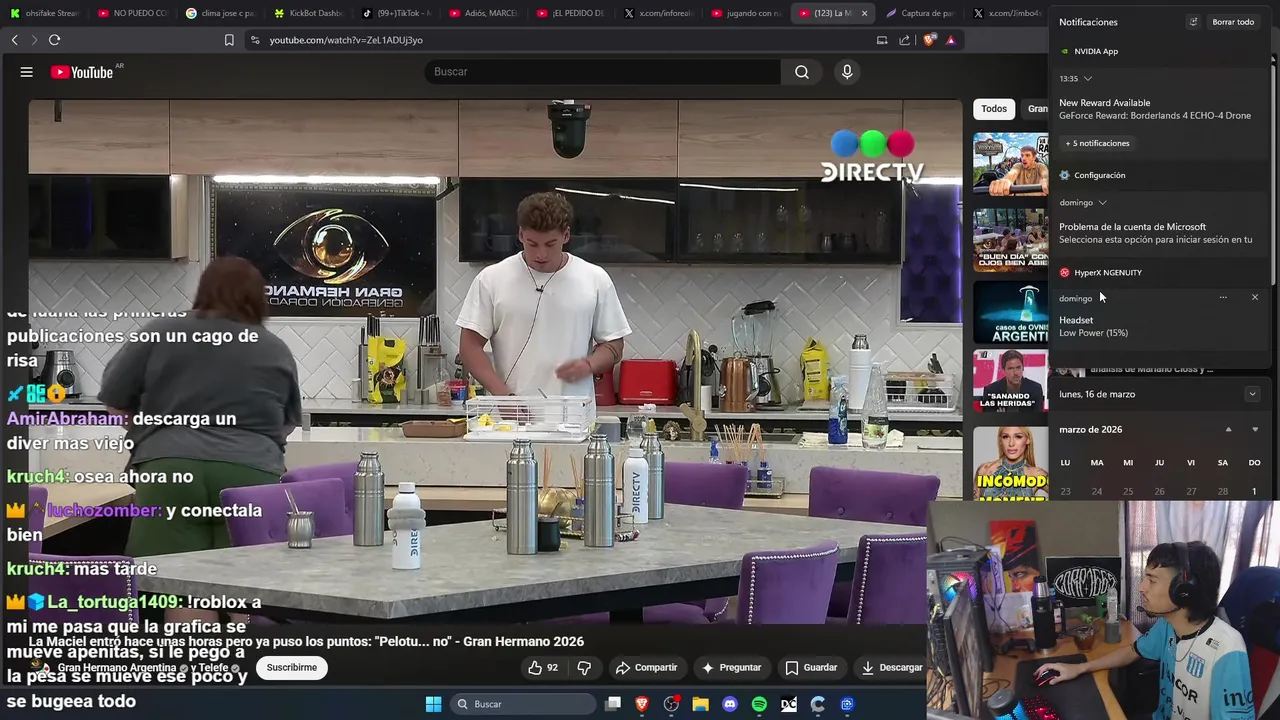Open the 'casos de OVNIS ARGENTINA' video thumbnail
Image resolution: width=1280 pixels, height=720 pixels.
pos(1010,312)
